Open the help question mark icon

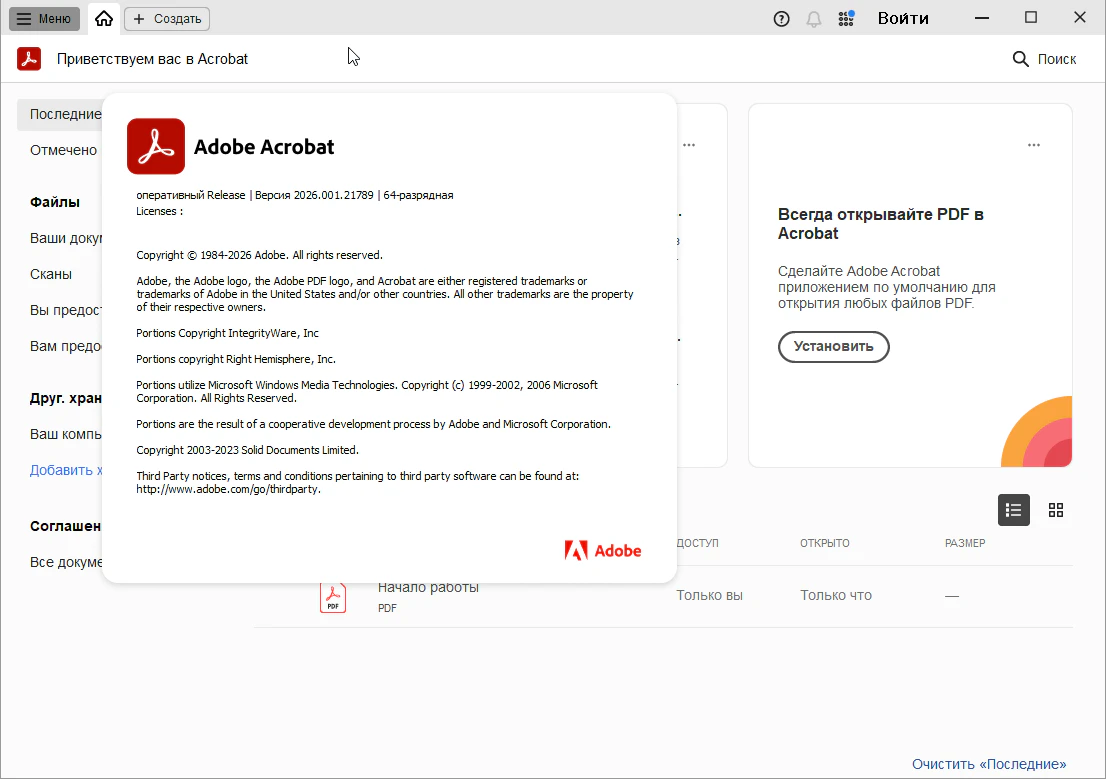click(781, 19)
